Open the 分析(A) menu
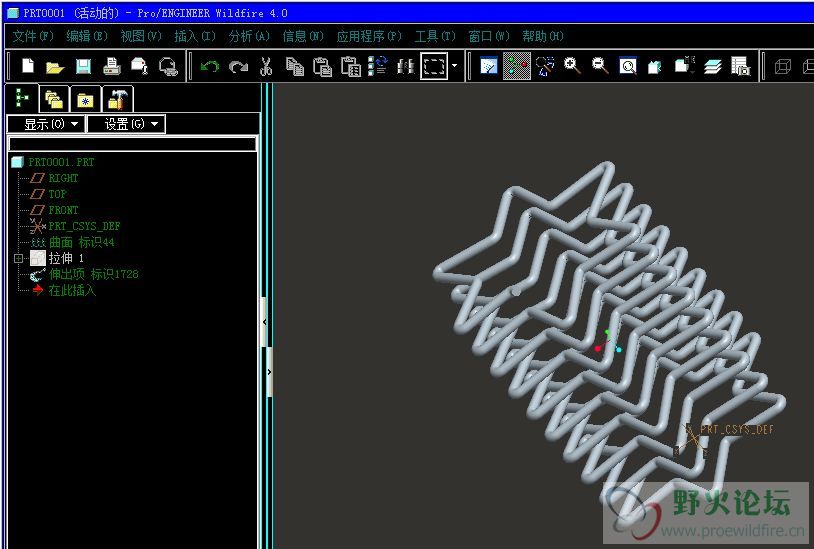Viewport: 814px width, 549px height. 249,36
